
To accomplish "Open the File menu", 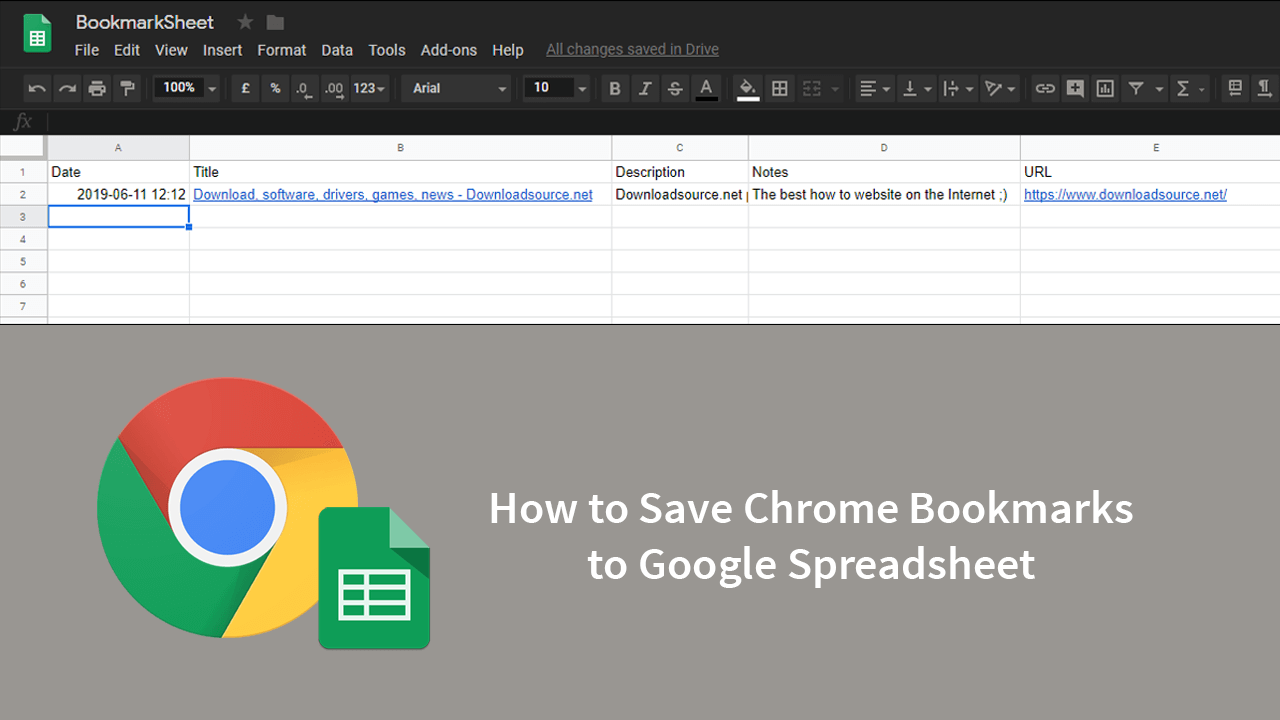I will 87,50.
